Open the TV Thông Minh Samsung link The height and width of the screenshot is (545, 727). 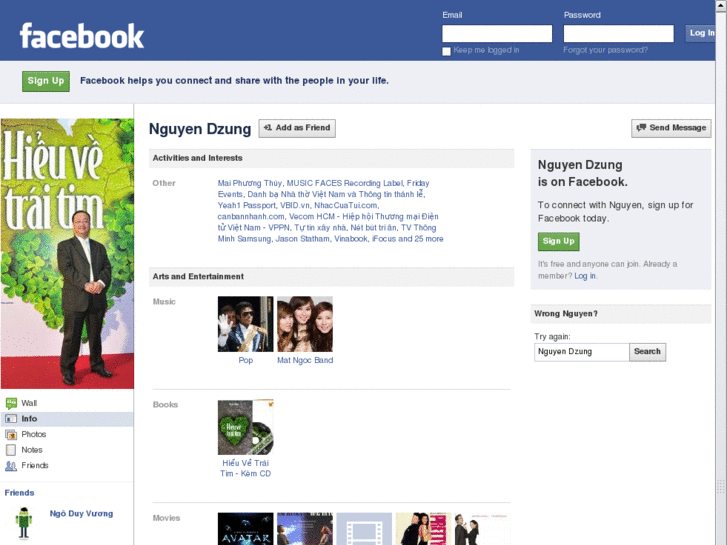coord(327,233)
